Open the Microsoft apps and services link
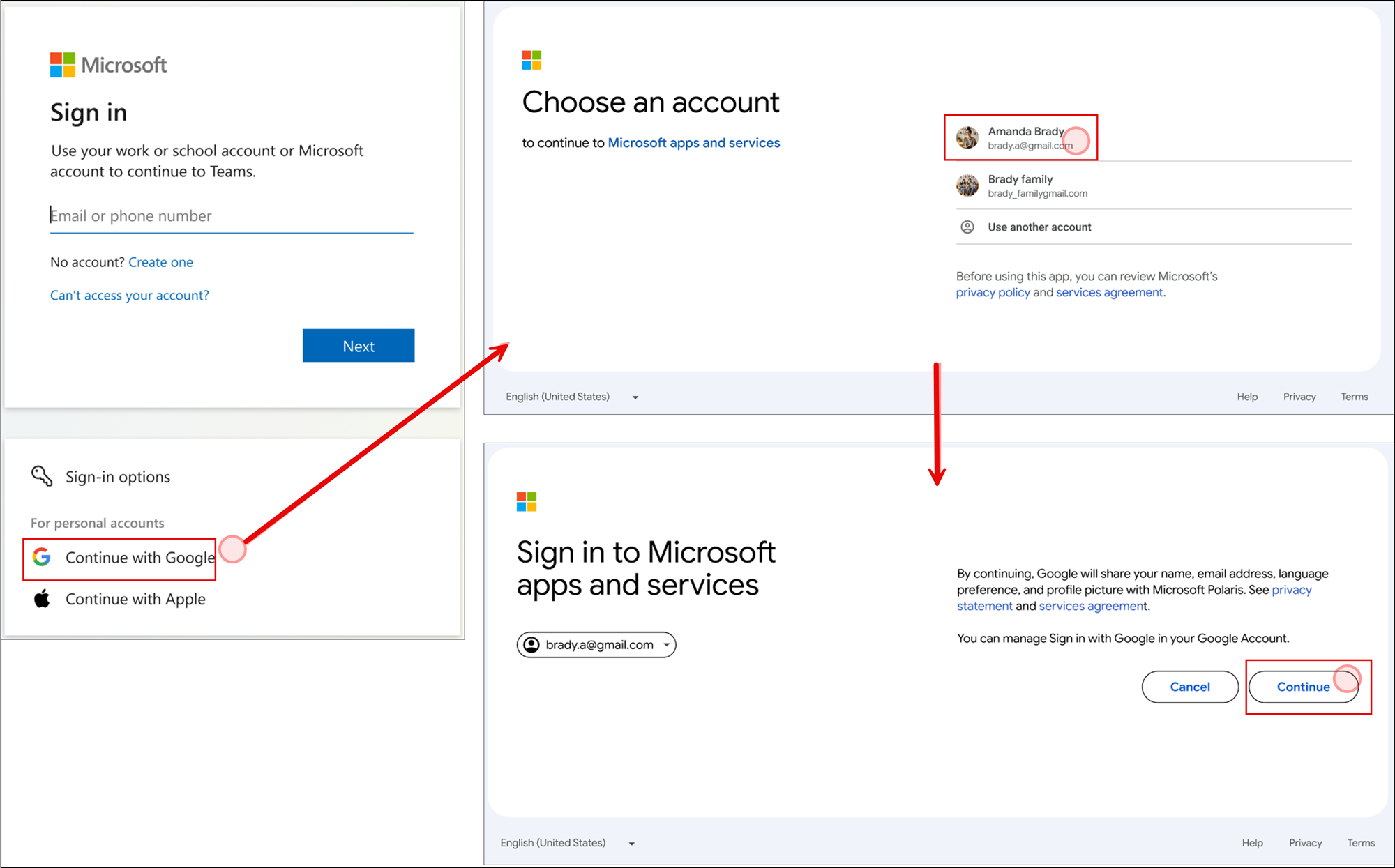This screenshot has height=868, width=1395. (693, 143)
